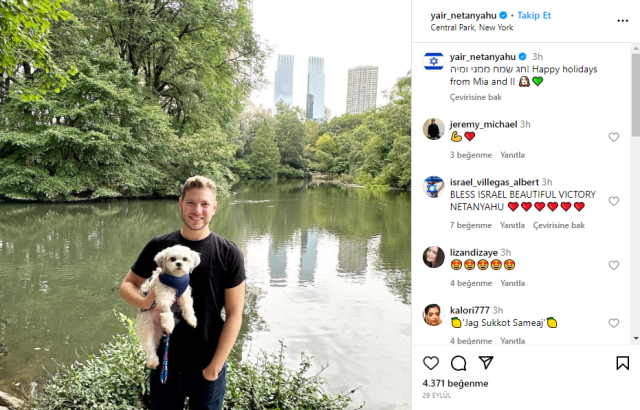Like israel_villegas_albert's comment

pyautogui.click(x=613, y=201)
